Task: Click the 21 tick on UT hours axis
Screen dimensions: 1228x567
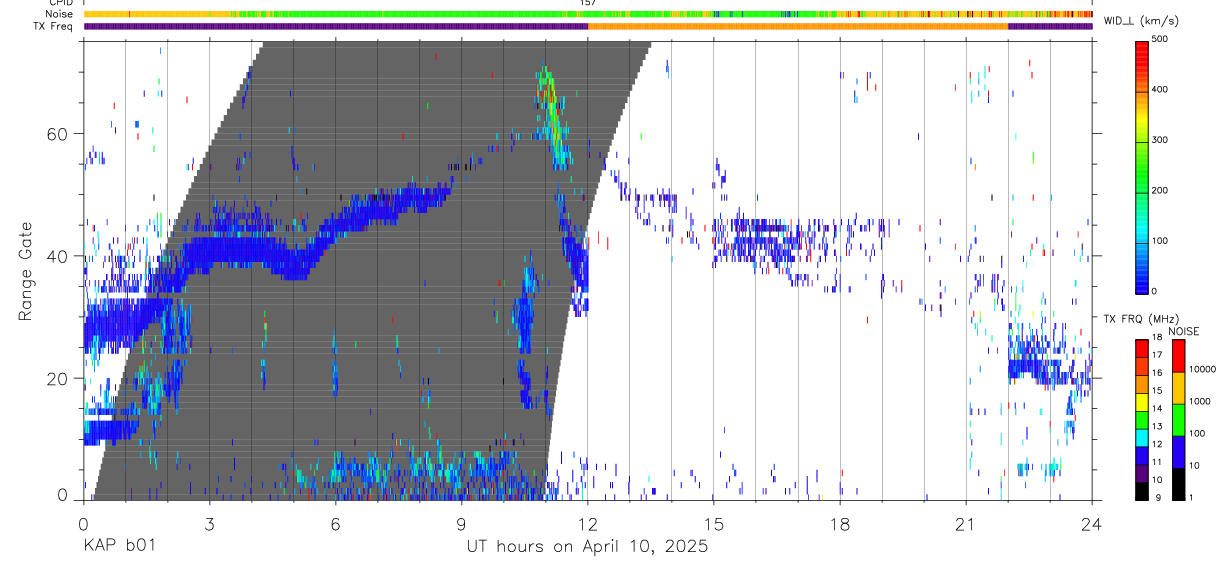Action: point(966,523)
